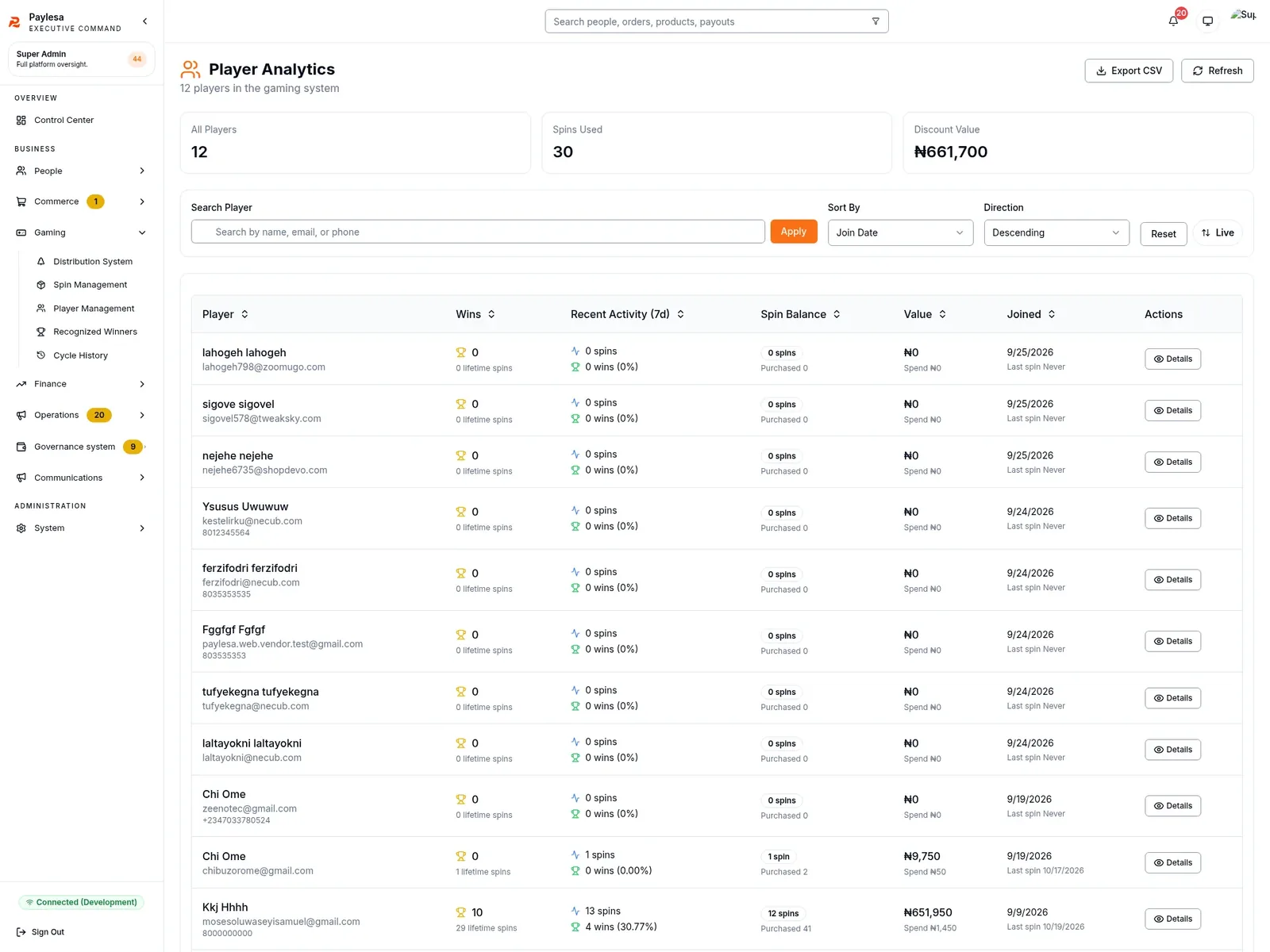The image size is (1270, 952).
Task: Click the Sign Out icon
Action: coord(21,932)
